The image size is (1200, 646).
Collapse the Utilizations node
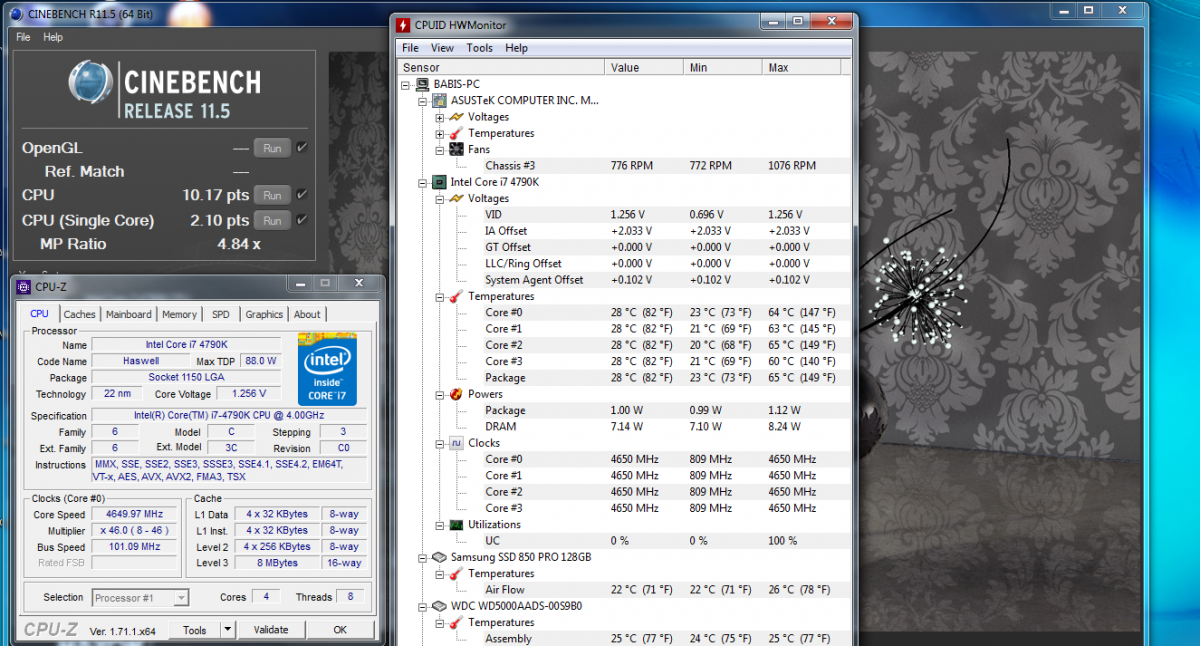tap(440, 525)
